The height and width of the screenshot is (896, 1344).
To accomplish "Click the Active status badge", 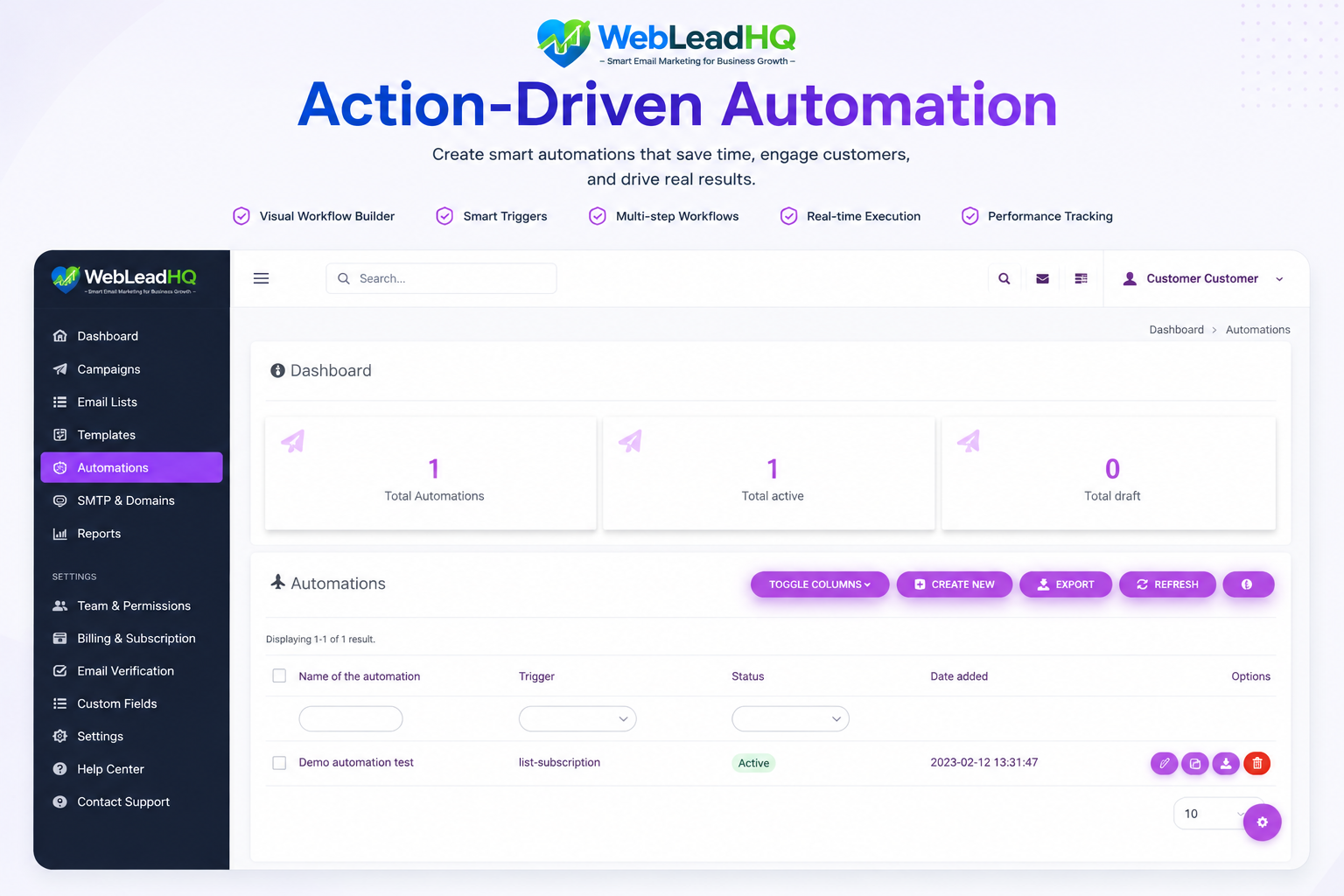I will (753, 763).
